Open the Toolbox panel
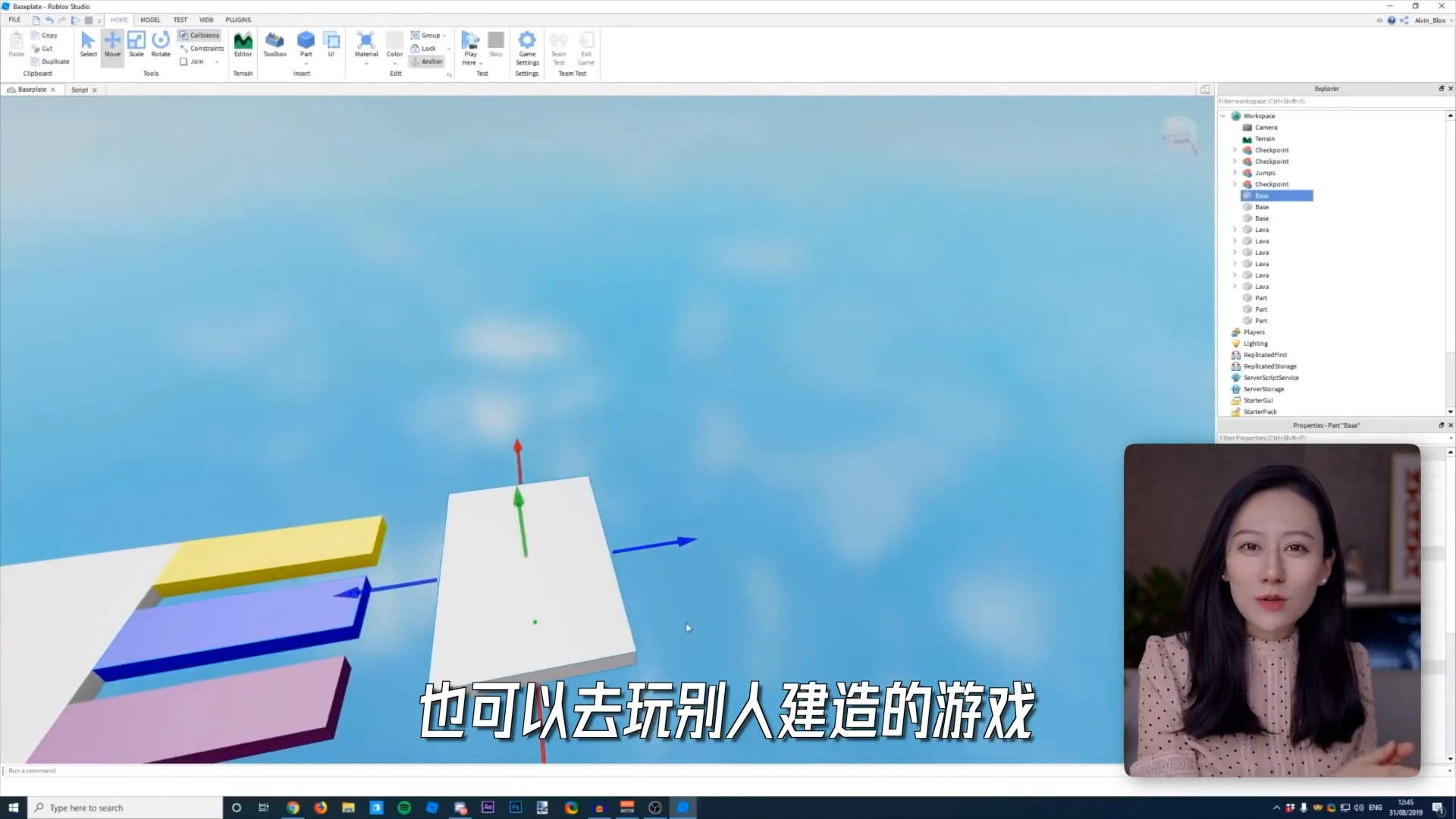 (275, 44)
